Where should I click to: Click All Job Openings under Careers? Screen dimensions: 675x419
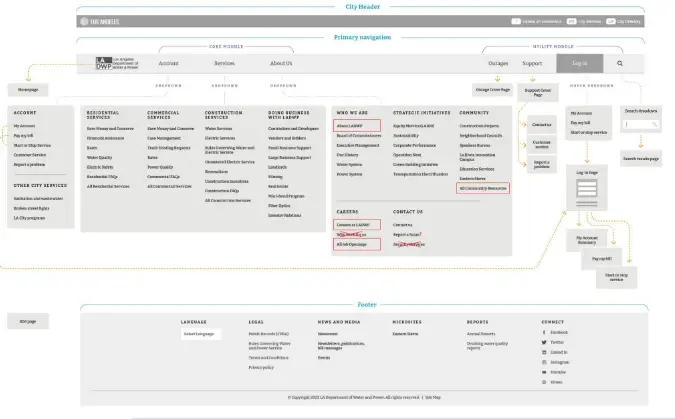pyautogui.click(x=357, y=245)
